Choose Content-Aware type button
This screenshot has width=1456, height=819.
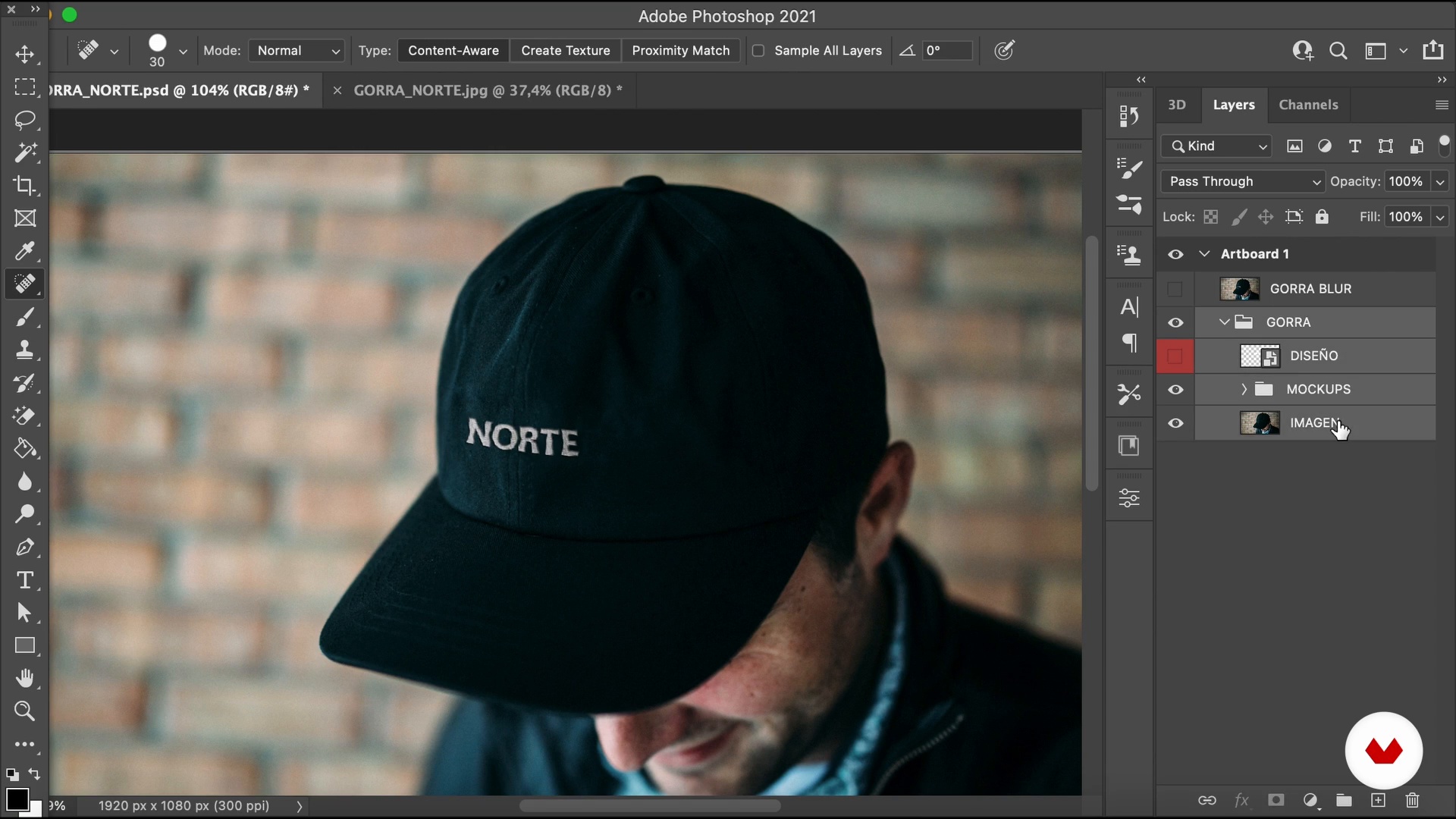coord(453,51)
